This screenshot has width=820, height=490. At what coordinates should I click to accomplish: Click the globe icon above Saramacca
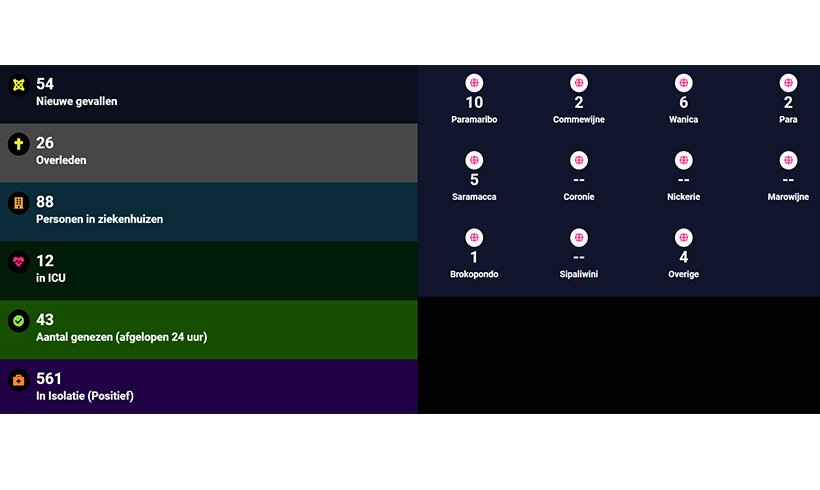(x=474, y=160)
